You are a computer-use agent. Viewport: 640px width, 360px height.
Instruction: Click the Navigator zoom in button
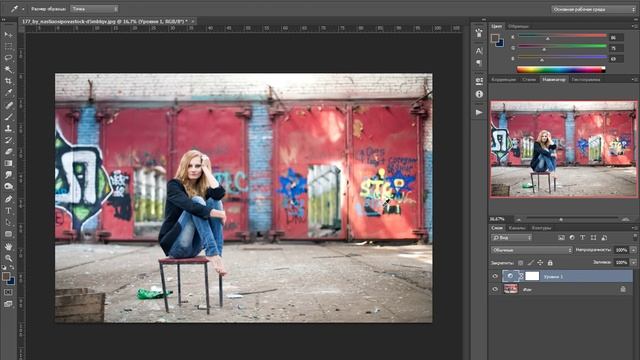pos(625,219)
